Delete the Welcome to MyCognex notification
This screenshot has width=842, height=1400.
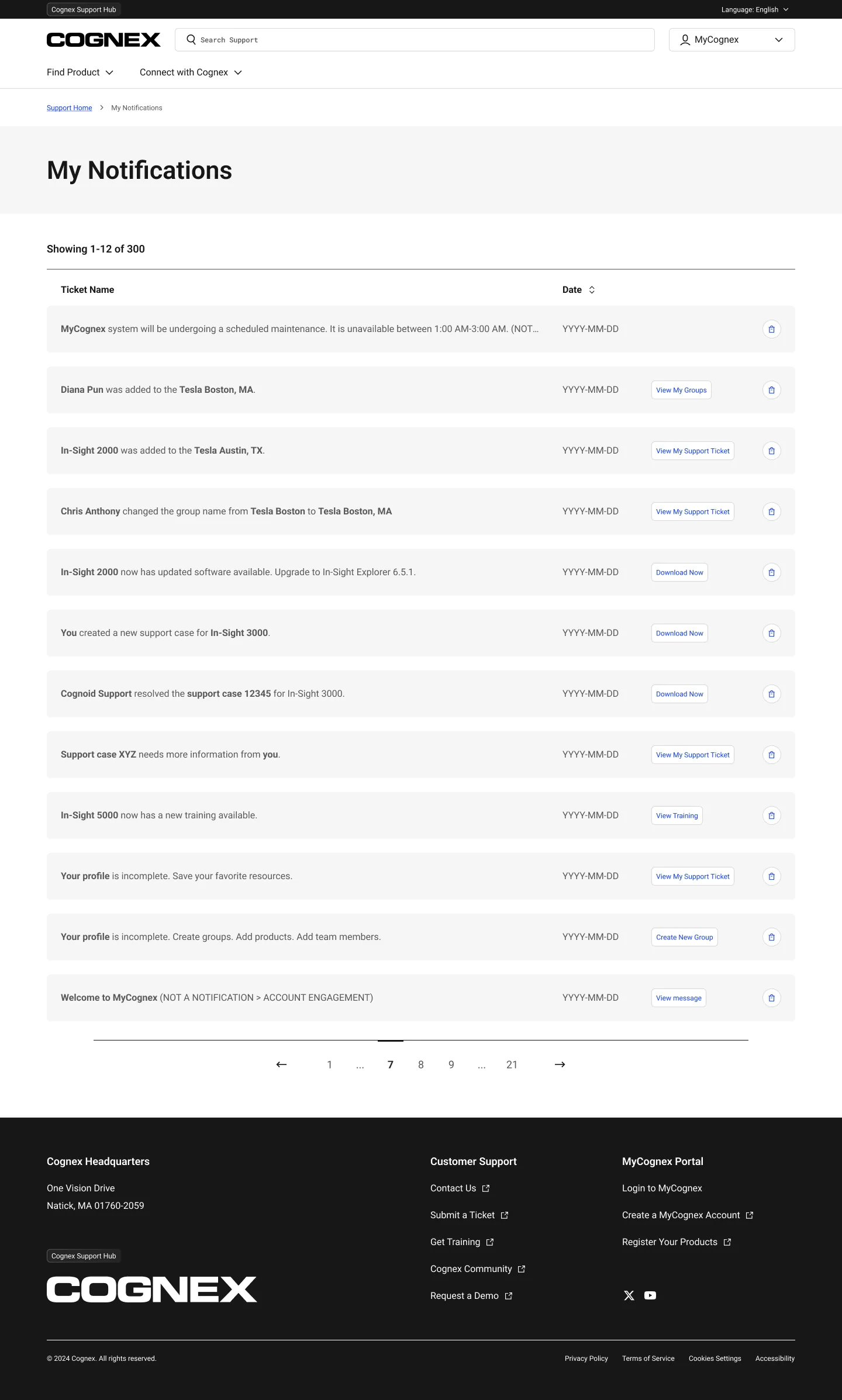pyautogui.click(x=771, y=998)
